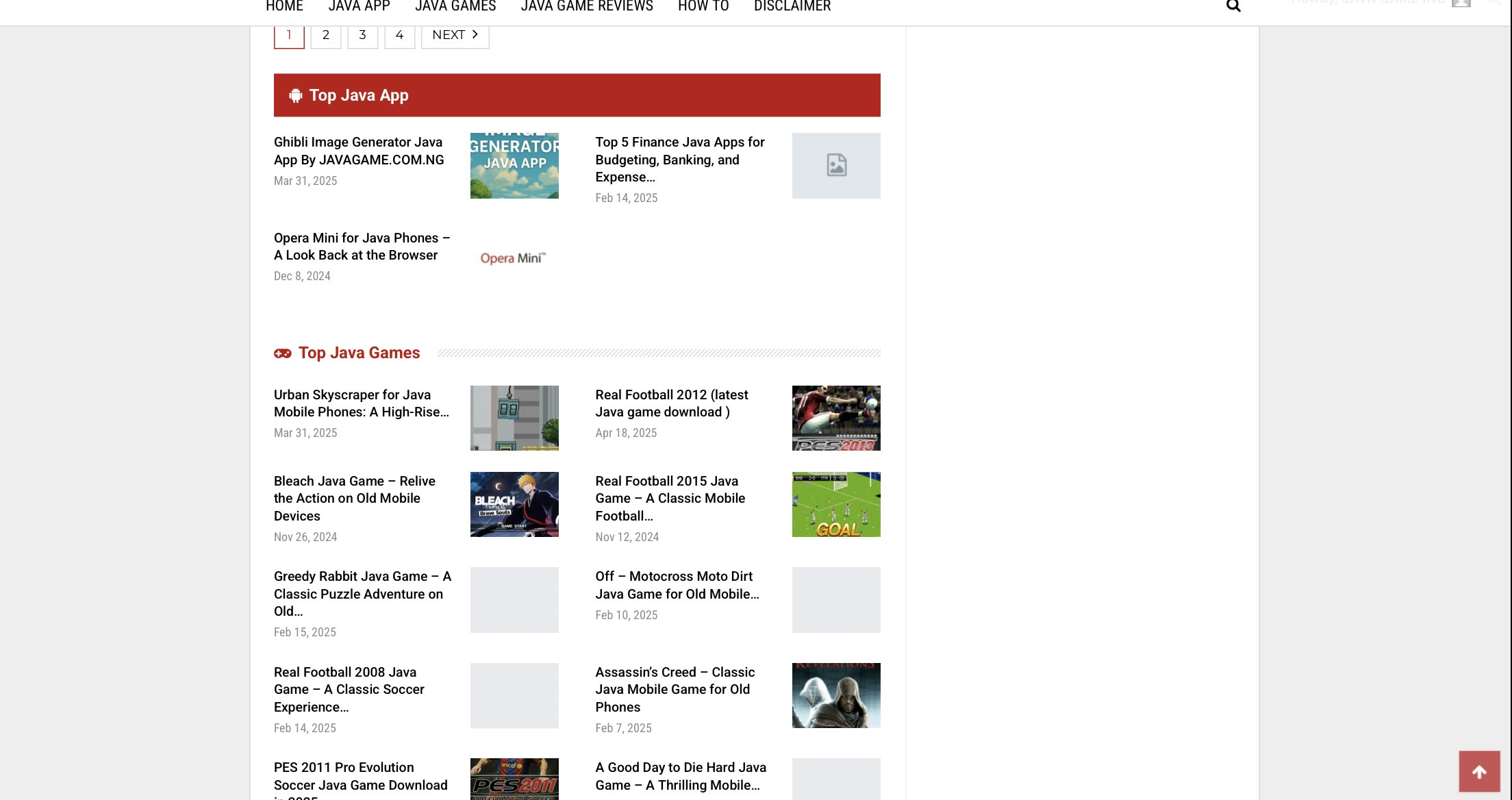Click the Motocross Moto Dirt blank thumbnail

point(836,600)
